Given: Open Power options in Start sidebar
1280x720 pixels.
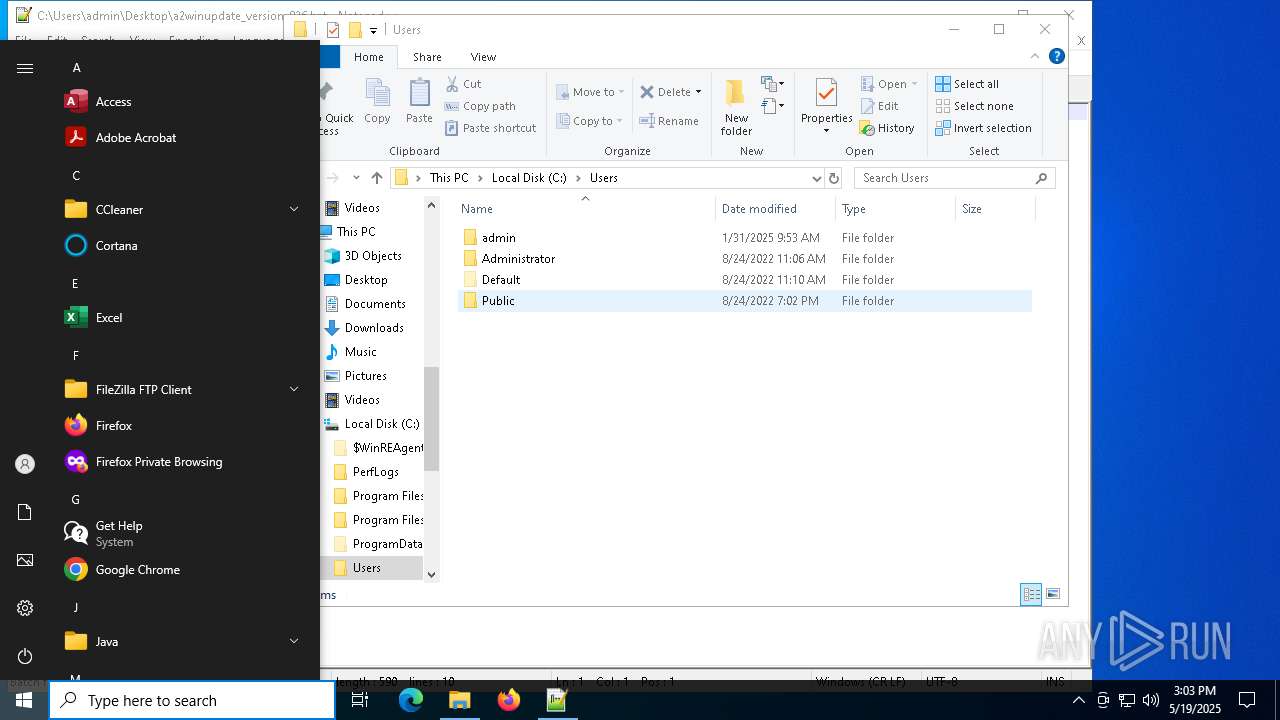Looking at the screenshot, I should (25, 656).
